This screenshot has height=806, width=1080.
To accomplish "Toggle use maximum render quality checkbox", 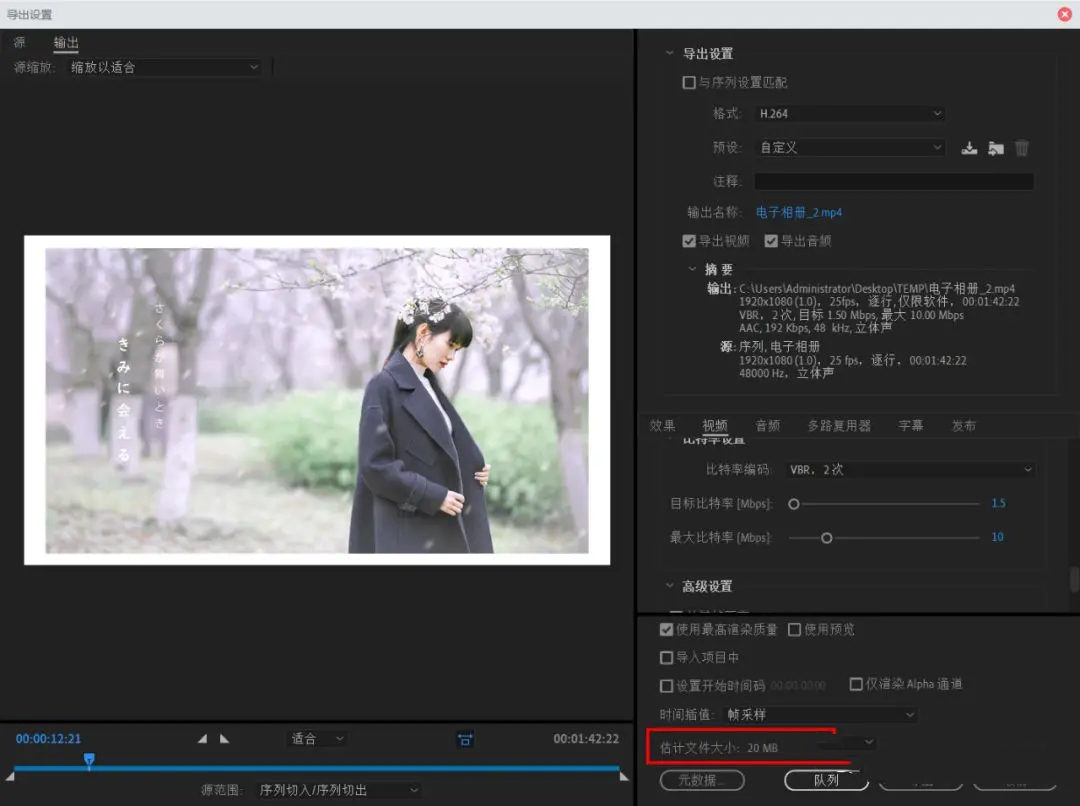I will click(666, 629).
